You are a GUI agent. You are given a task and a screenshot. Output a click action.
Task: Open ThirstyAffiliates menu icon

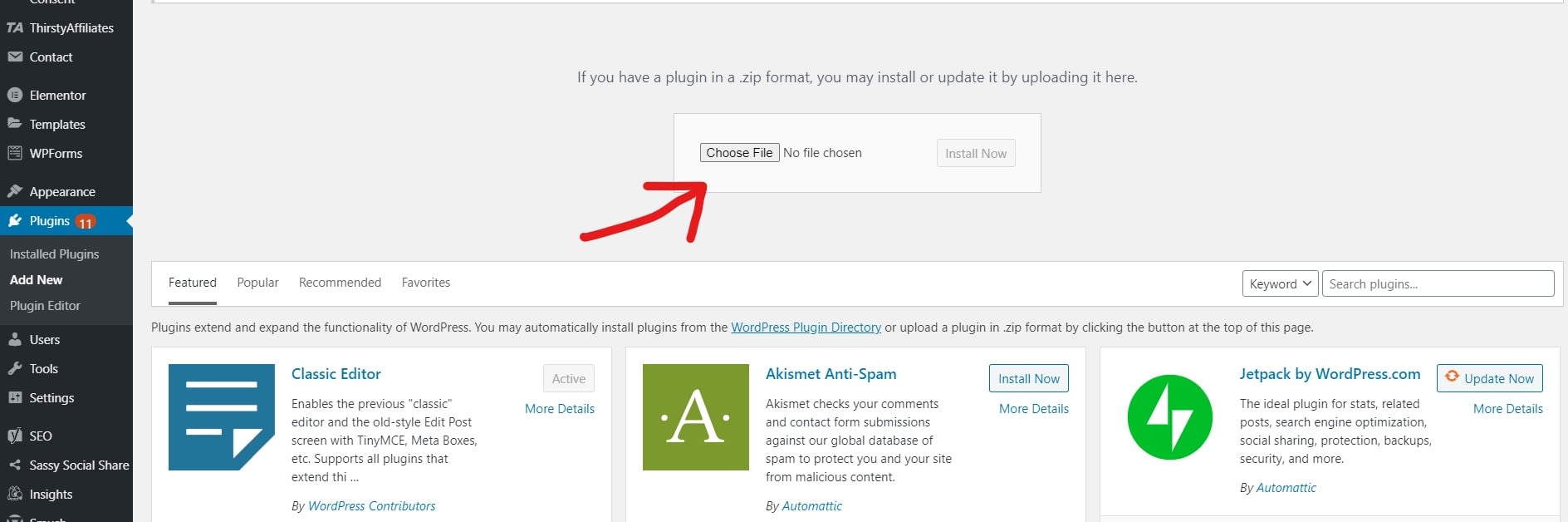(x=15, y=27)
